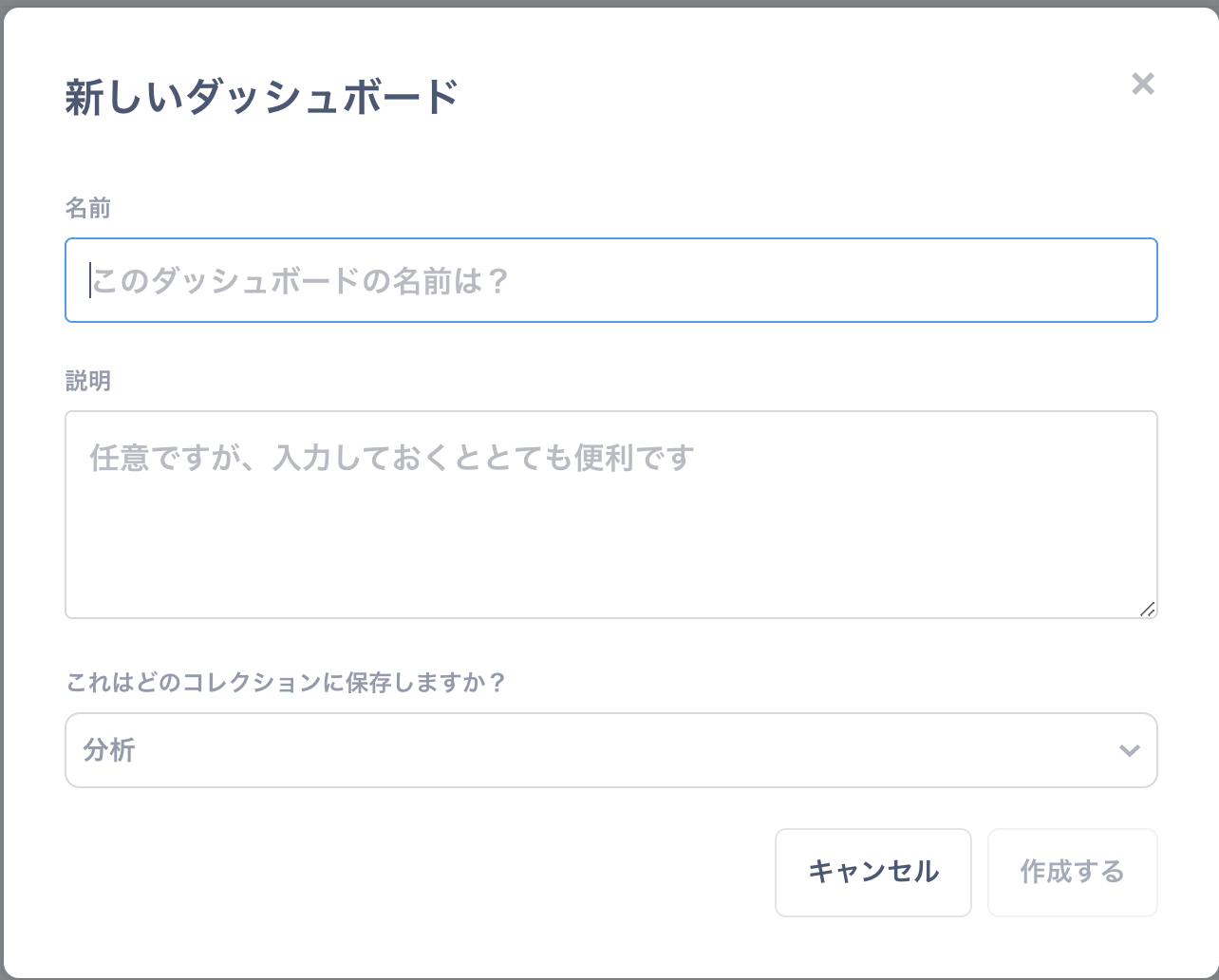Viewport: 1219px width, 980px height.
Task: Expand the collection picker below 保存しますか？
Action: coord(610,750)
